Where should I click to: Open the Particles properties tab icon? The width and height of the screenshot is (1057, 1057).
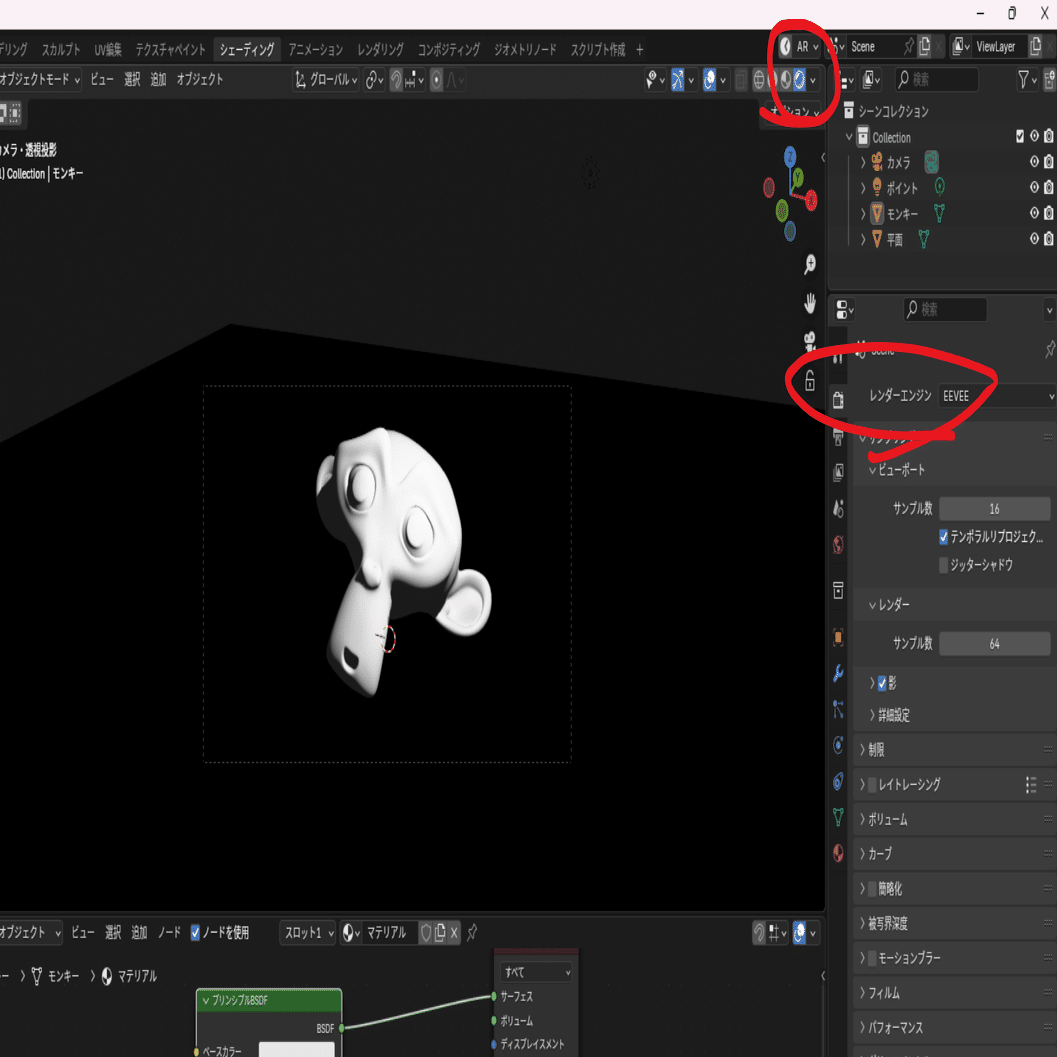coord(839,709)
